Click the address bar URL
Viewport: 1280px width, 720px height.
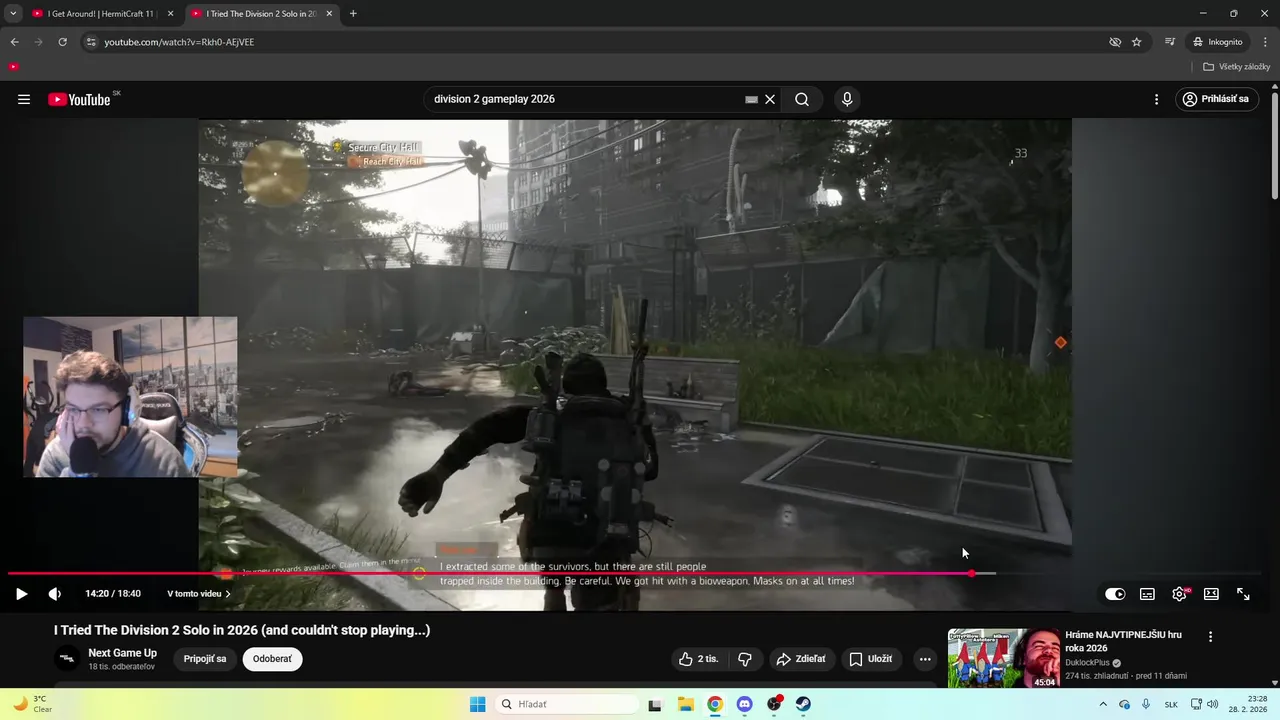(180, 42)
